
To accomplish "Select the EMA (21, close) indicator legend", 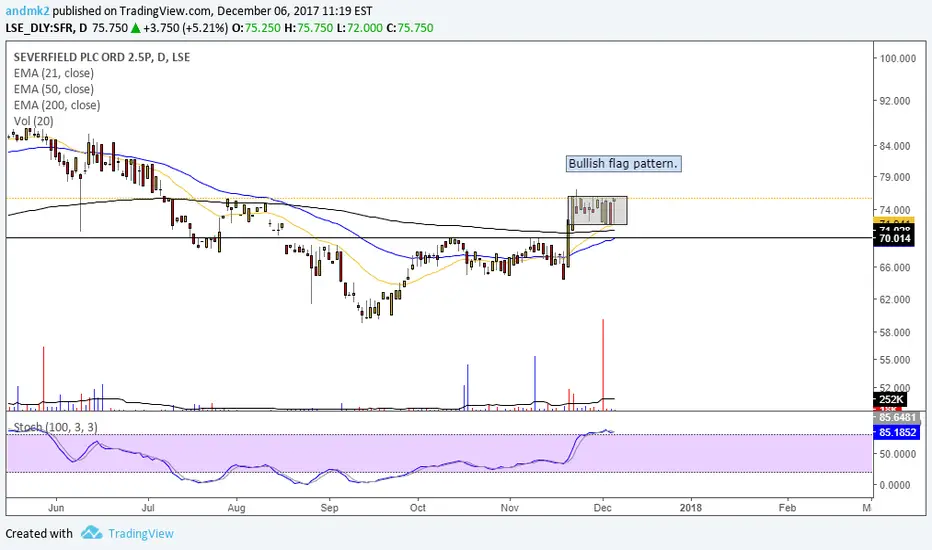I will coord(53,73).
